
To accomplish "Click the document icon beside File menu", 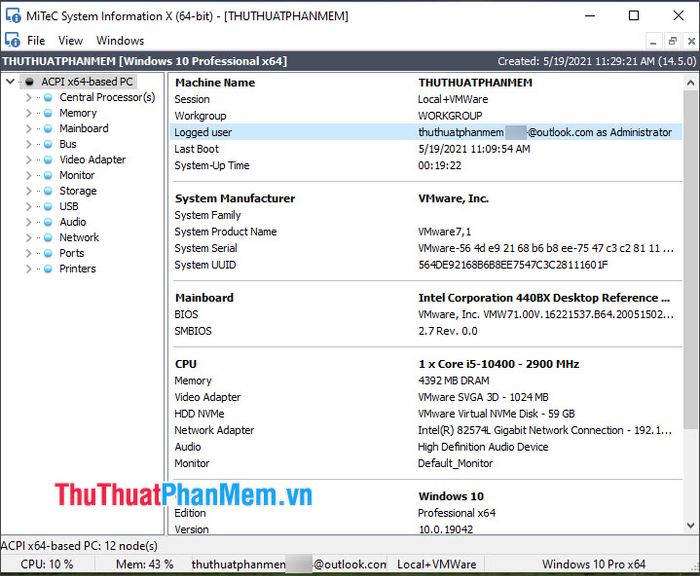I will pos(12,40).
